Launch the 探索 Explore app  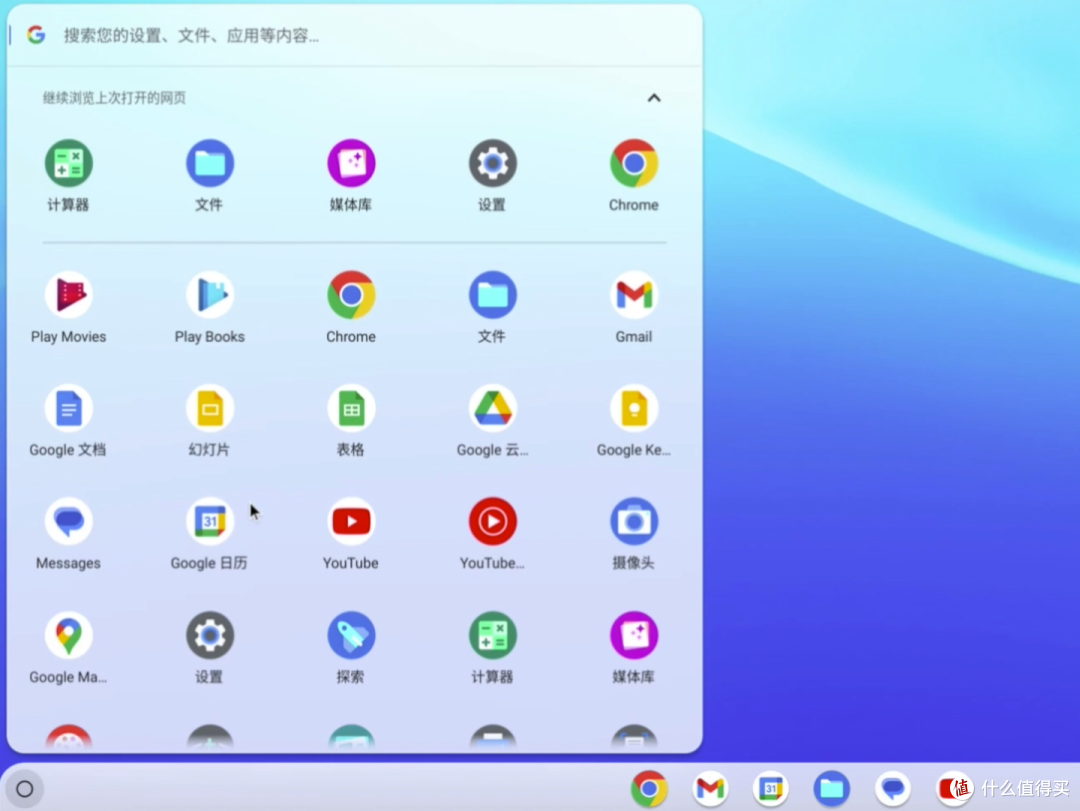pyautogui.click(x=351, y=635)
